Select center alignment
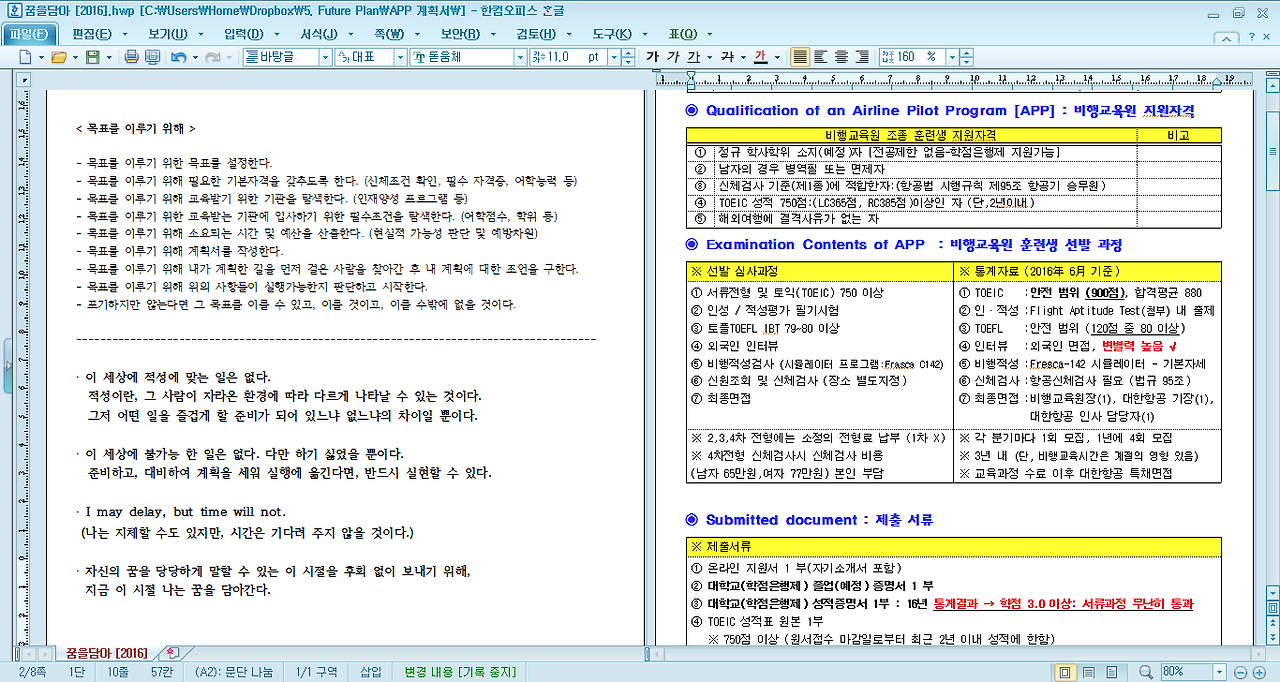The width and height of the screenshot is (1280, 682). click(x=840, y=57)
